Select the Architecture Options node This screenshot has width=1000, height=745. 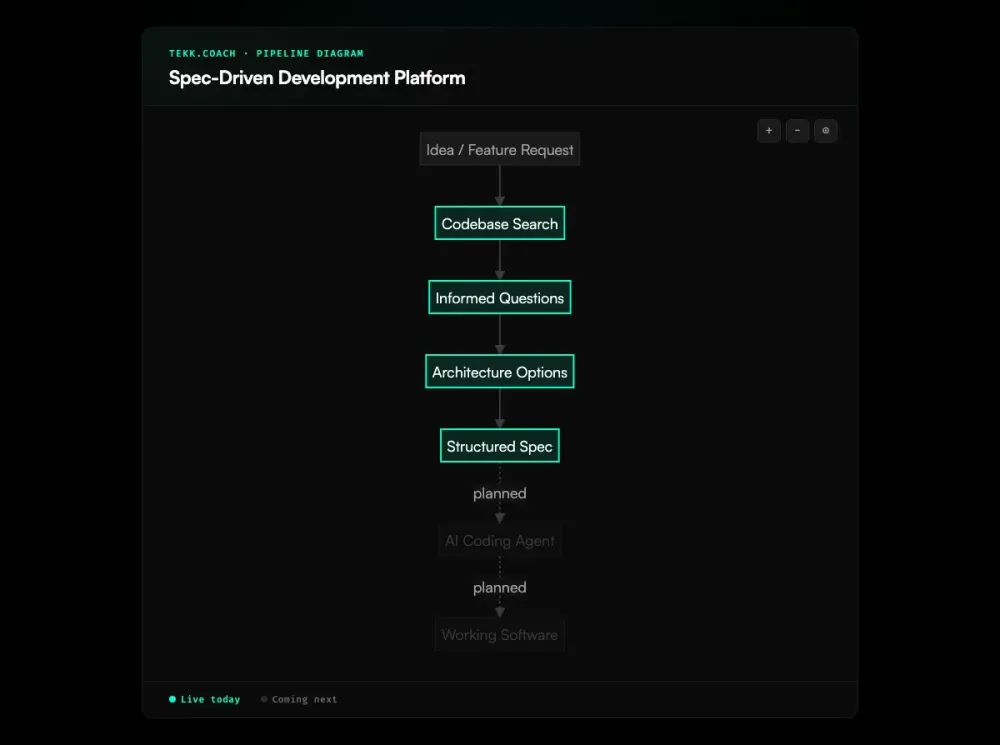499,371
